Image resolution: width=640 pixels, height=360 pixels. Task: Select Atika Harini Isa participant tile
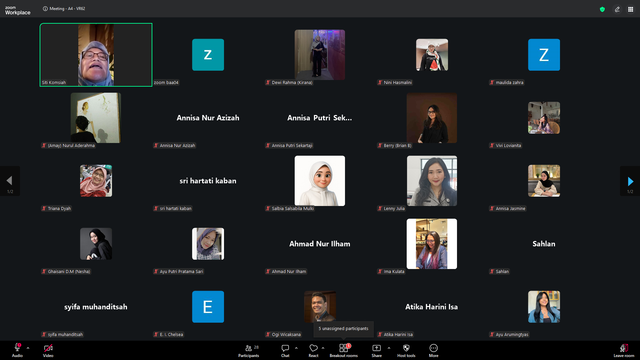(432, 307)
